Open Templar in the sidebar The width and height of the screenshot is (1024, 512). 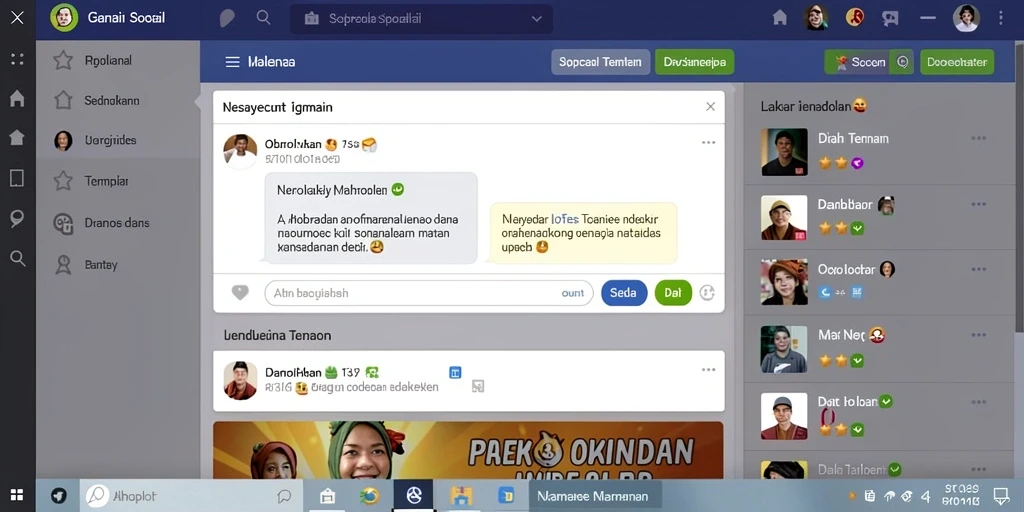pos(118,181)
